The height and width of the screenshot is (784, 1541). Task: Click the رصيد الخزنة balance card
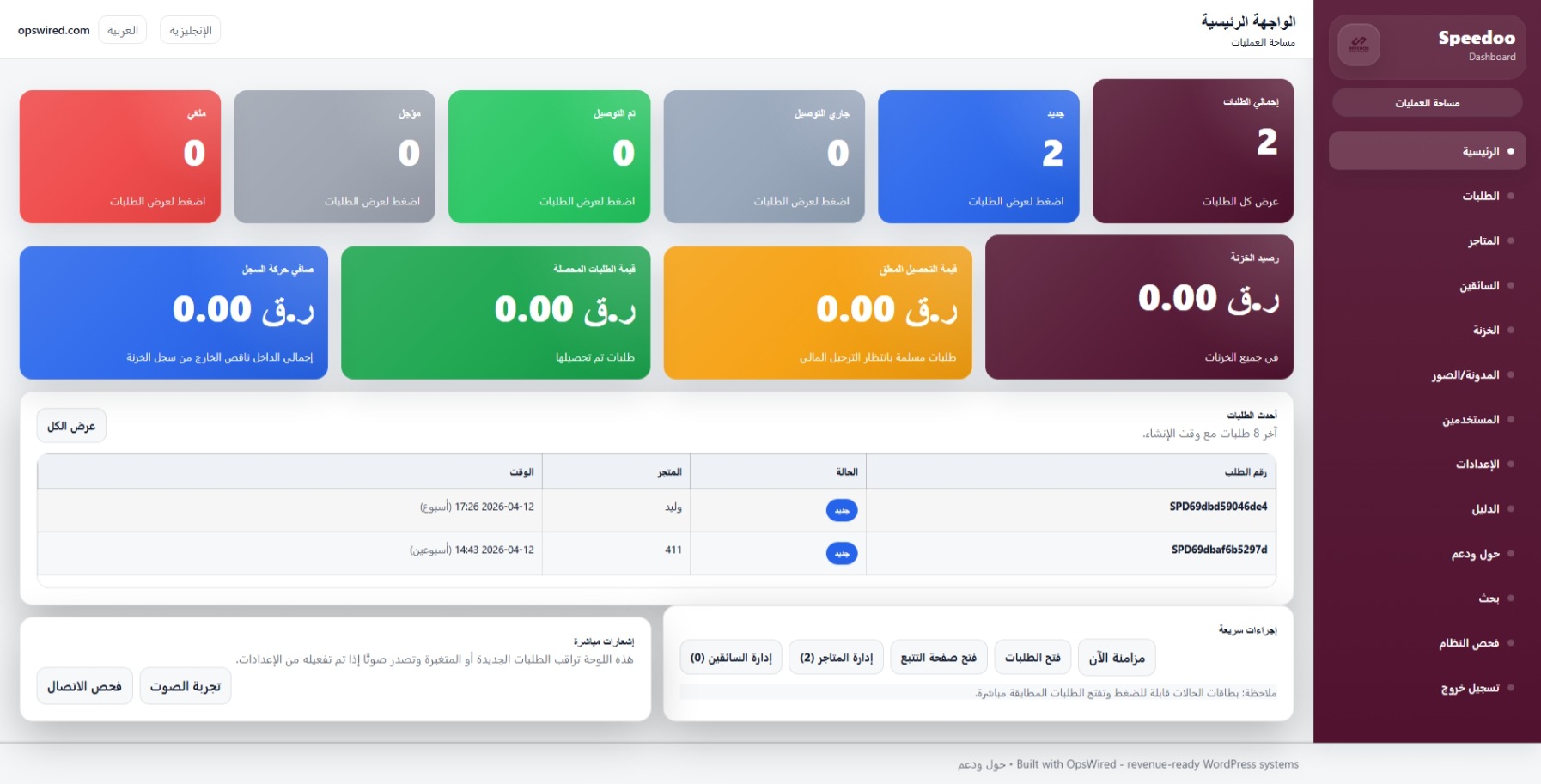(1139, 307)
